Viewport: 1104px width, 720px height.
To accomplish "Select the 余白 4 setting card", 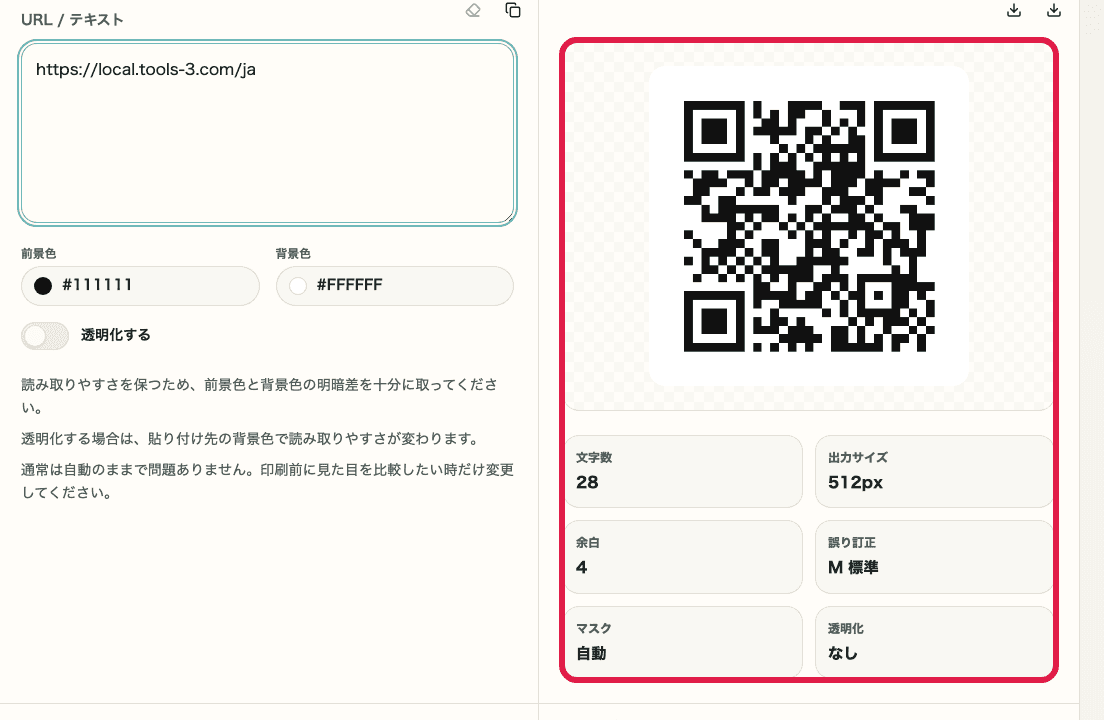I will point(683,557).
